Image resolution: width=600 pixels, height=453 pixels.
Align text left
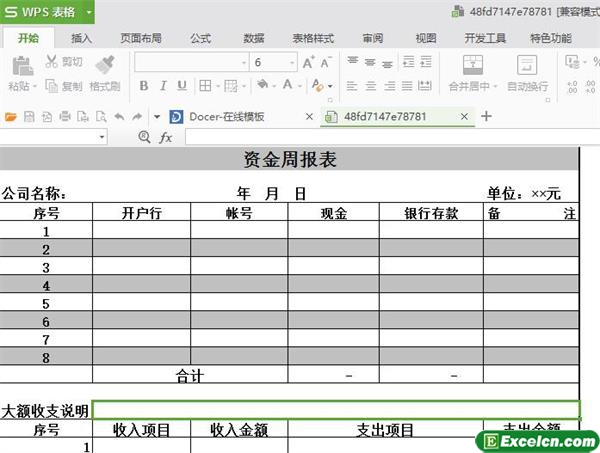pyautogui.click(x=352, y=86)
